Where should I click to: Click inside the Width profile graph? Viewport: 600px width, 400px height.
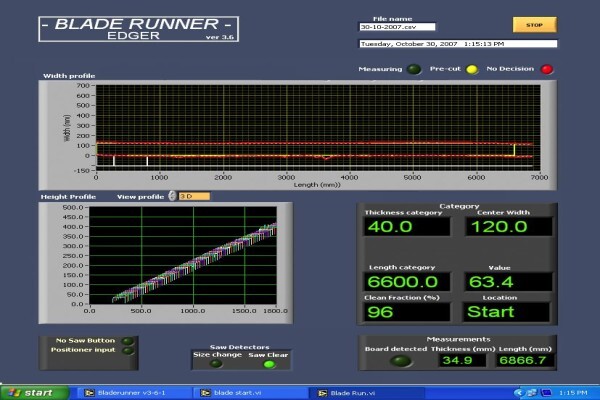click(x=318, y=128)
